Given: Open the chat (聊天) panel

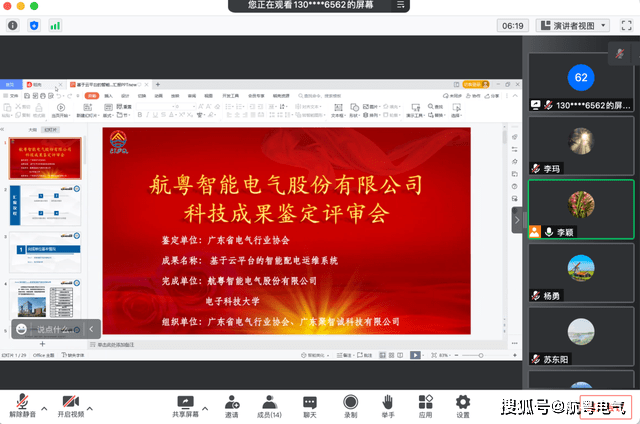Looking at the screenshot, I should click(x=310, y=406).
